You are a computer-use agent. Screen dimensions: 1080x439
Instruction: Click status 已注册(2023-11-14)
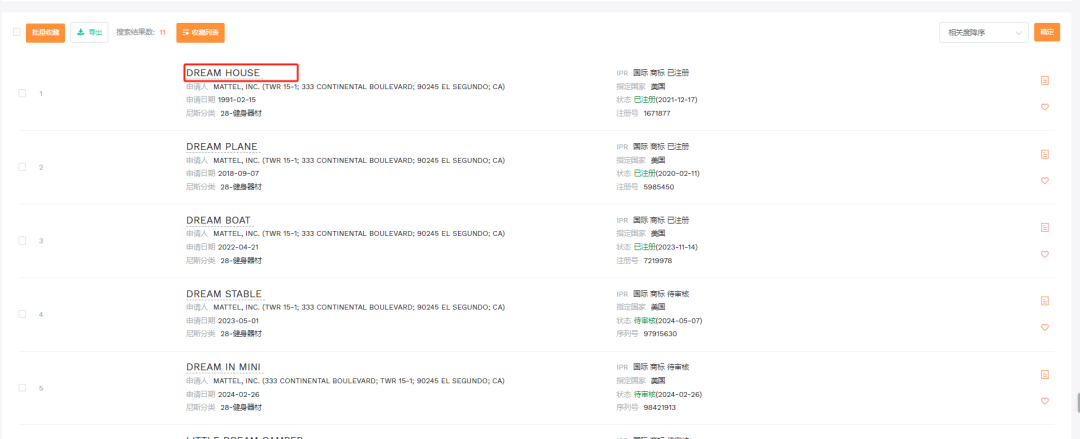click(665, 247)
